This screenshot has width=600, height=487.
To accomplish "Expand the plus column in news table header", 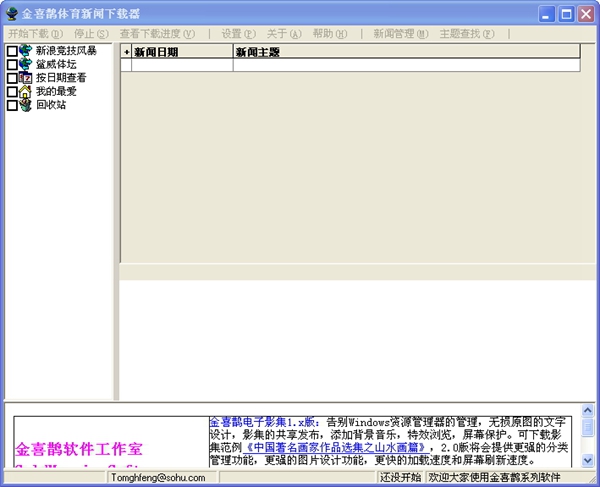I will [126, 51].
